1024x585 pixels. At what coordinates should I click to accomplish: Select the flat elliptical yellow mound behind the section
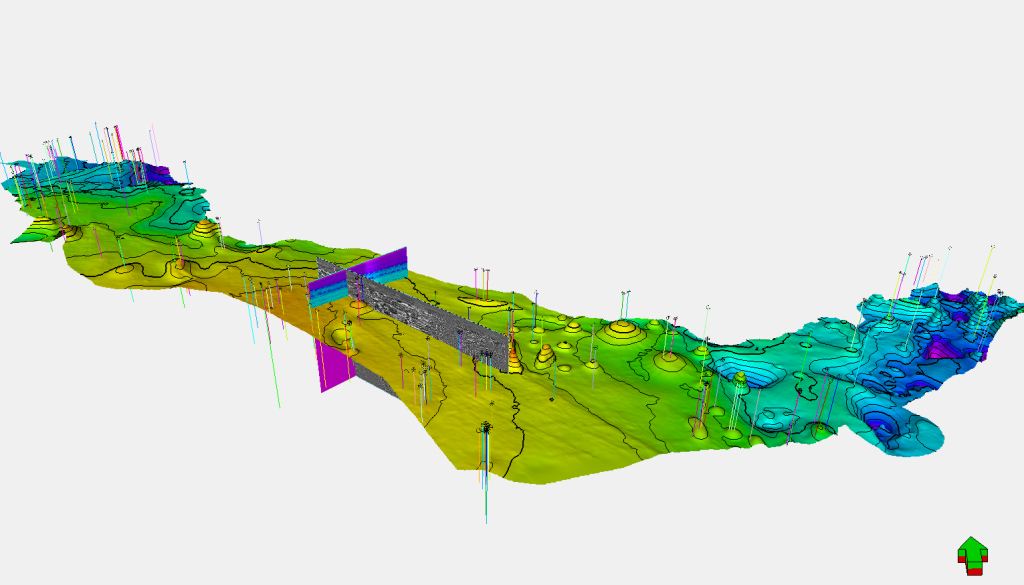click(484, 302)
